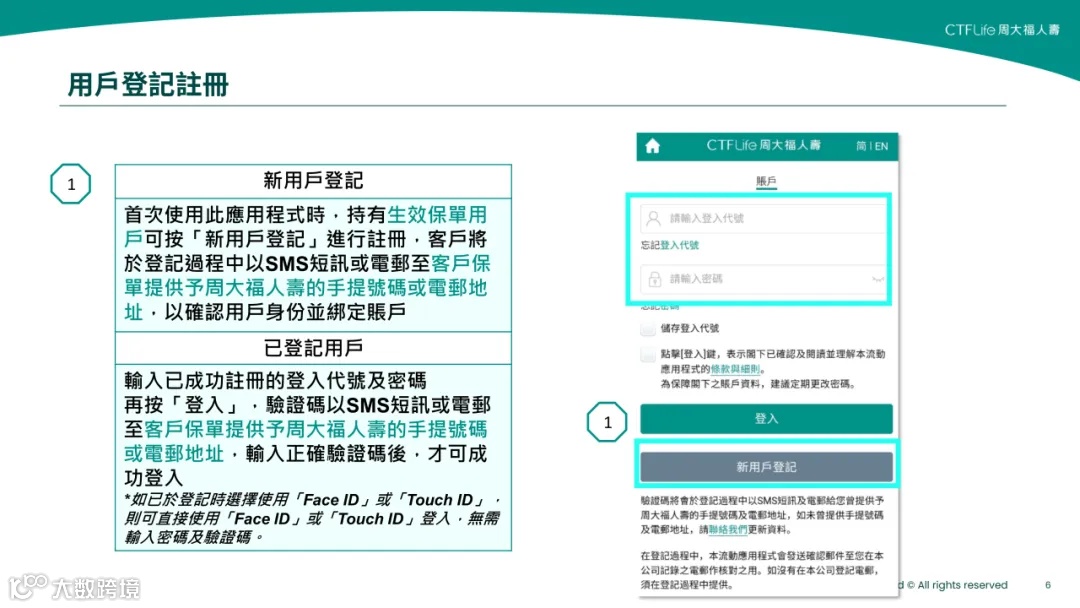The image size is (1080, 608).
Task: Enable the 儲存登入代號 checkbox
Action: (647, 326)
